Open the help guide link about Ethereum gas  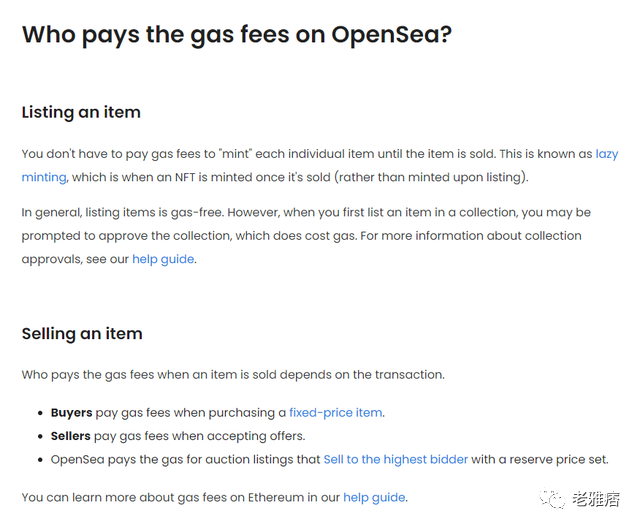tap(374, 498)
